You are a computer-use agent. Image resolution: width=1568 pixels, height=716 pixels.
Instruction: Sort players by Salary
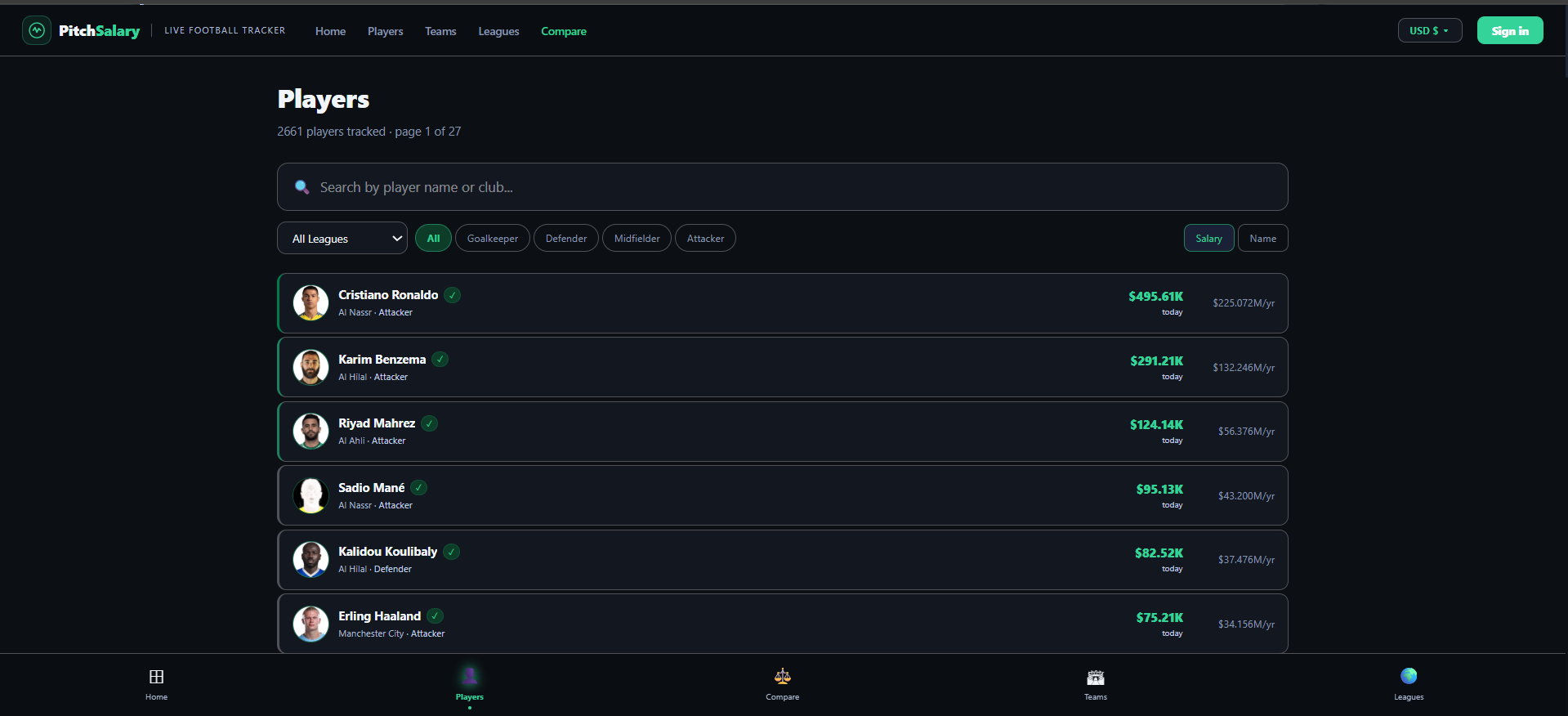pyautogui.click(x=1209, y=239)
